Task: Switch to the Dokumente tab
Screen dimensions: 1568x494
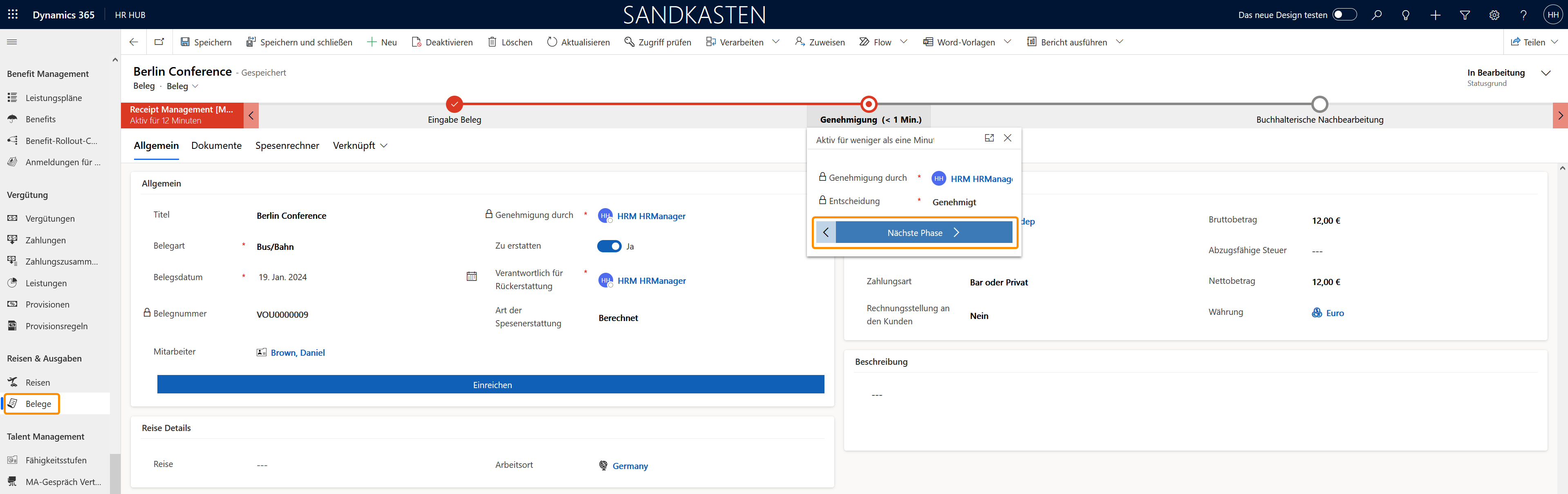Action: [216, 146]
